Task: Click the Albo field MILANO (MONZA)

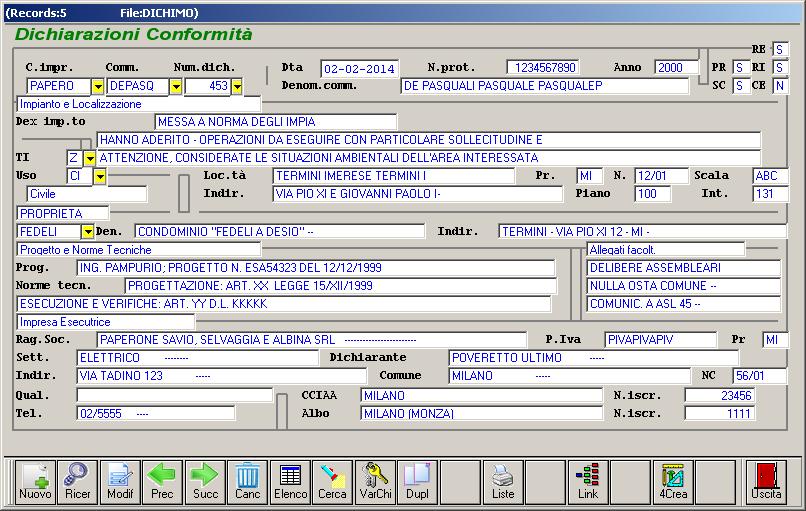Action: (x=482, y=413)
